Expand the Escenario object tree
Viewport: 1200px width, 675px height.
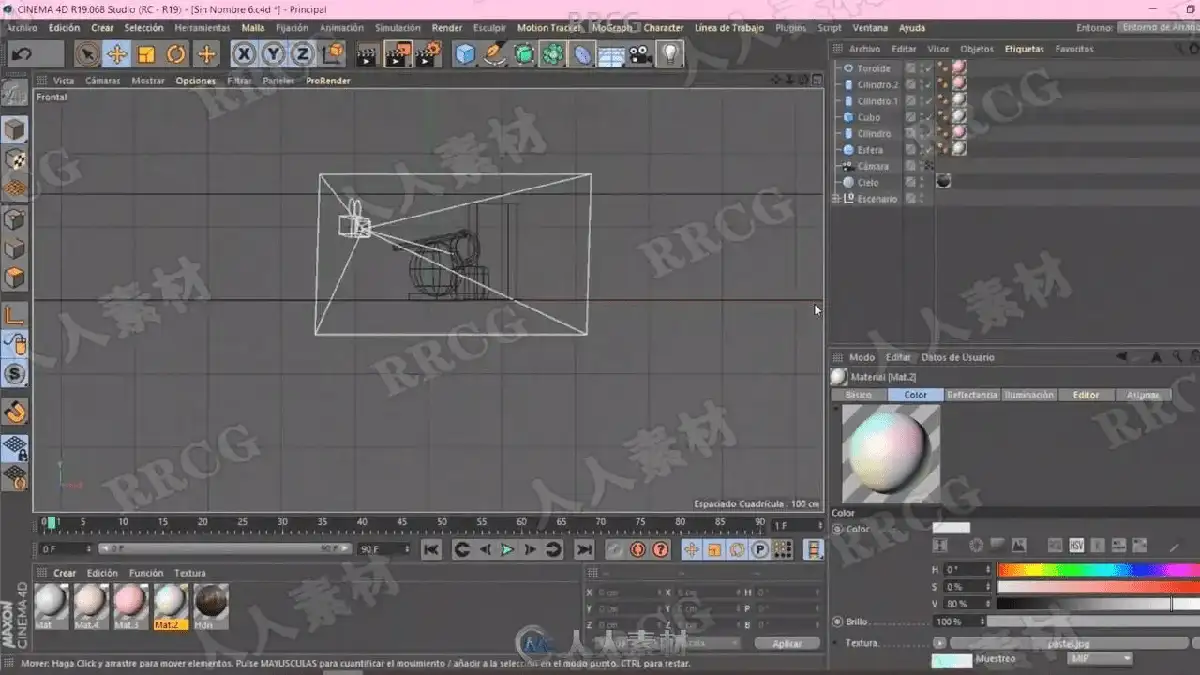pos(836,199)
